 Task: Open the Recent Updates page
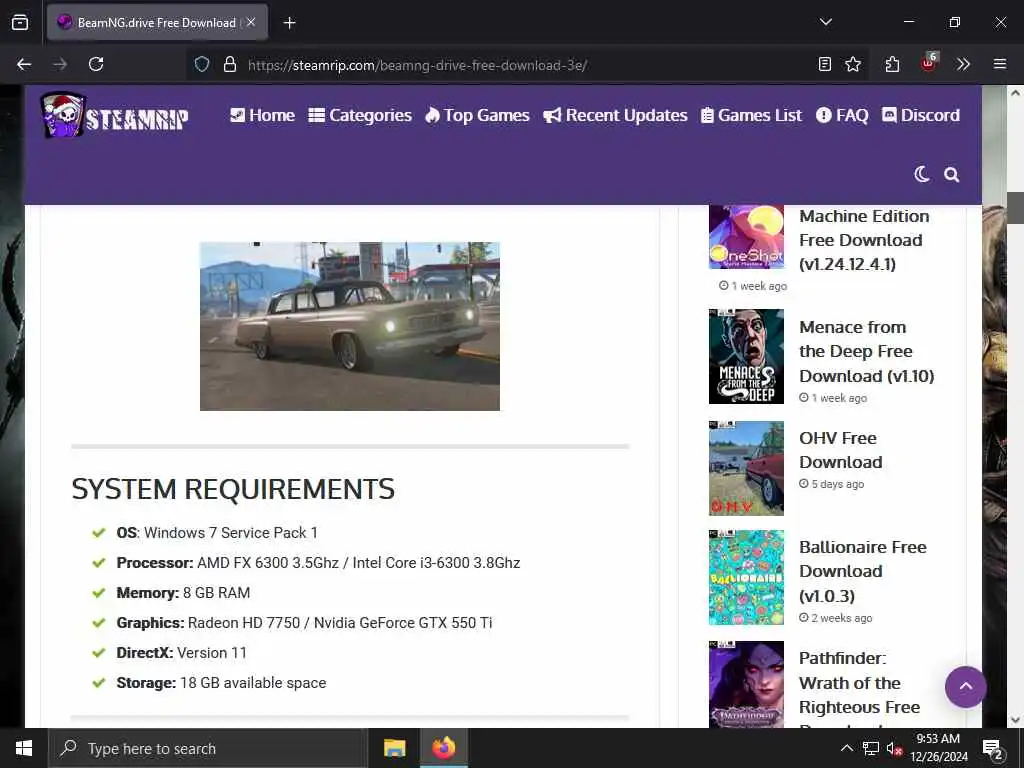point(615,115)
